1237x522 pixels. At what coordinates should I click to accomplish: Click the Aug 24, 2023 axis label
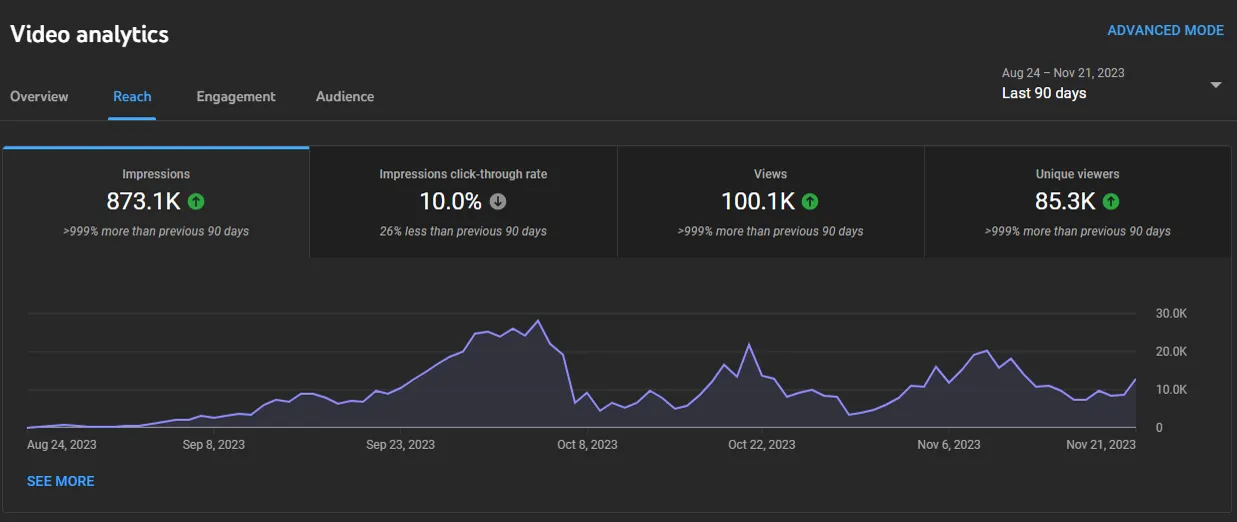61,444
